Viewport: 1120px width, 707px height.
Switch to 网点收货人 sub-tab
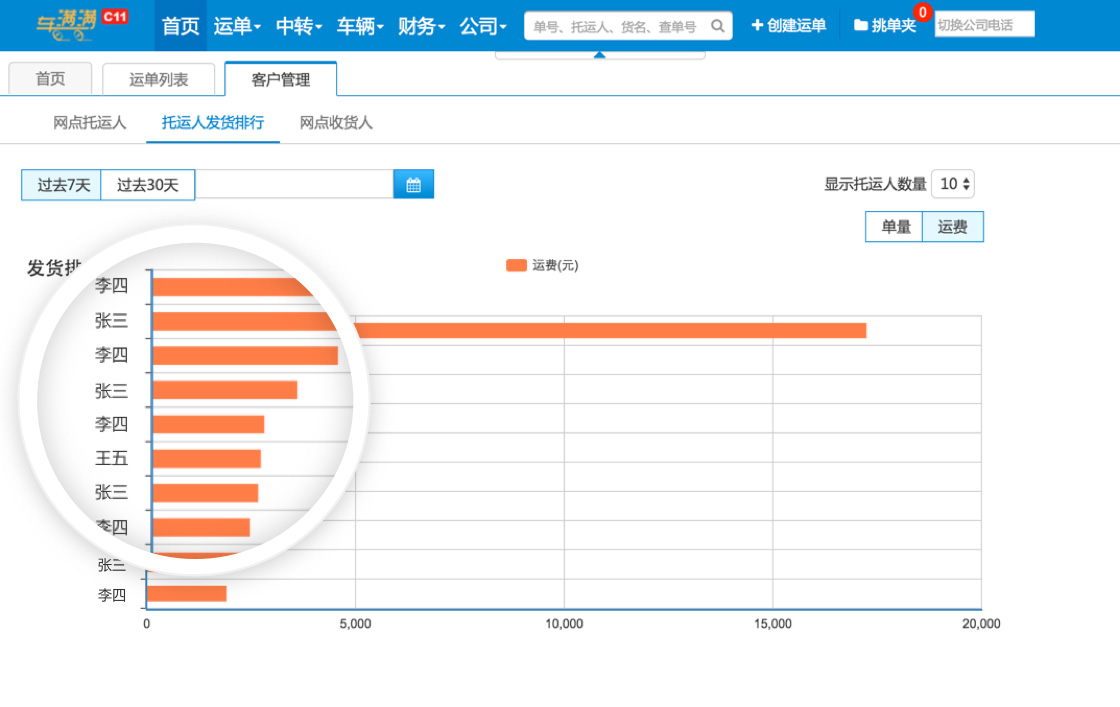336,123
